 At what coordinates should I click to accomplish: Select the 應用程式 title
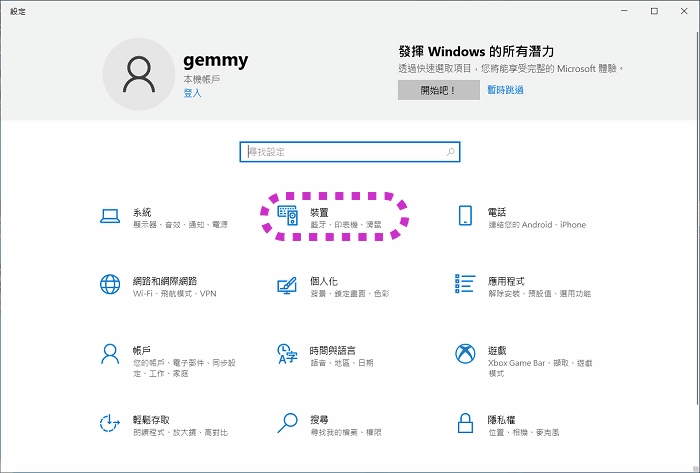[506, 281]
